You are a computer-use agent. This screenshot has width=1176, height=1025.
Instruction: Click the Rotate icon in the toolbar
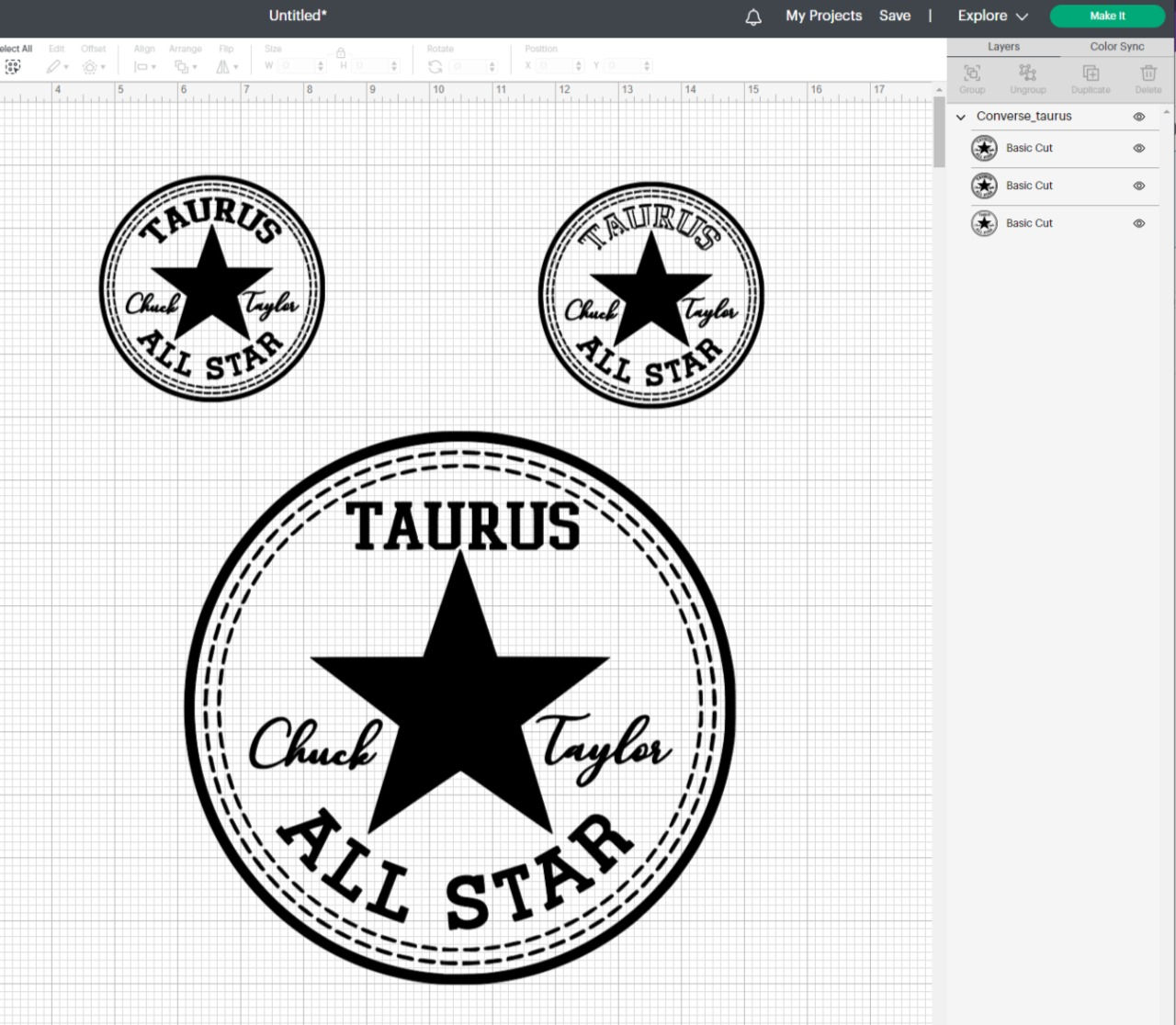(x=435, y=66)
